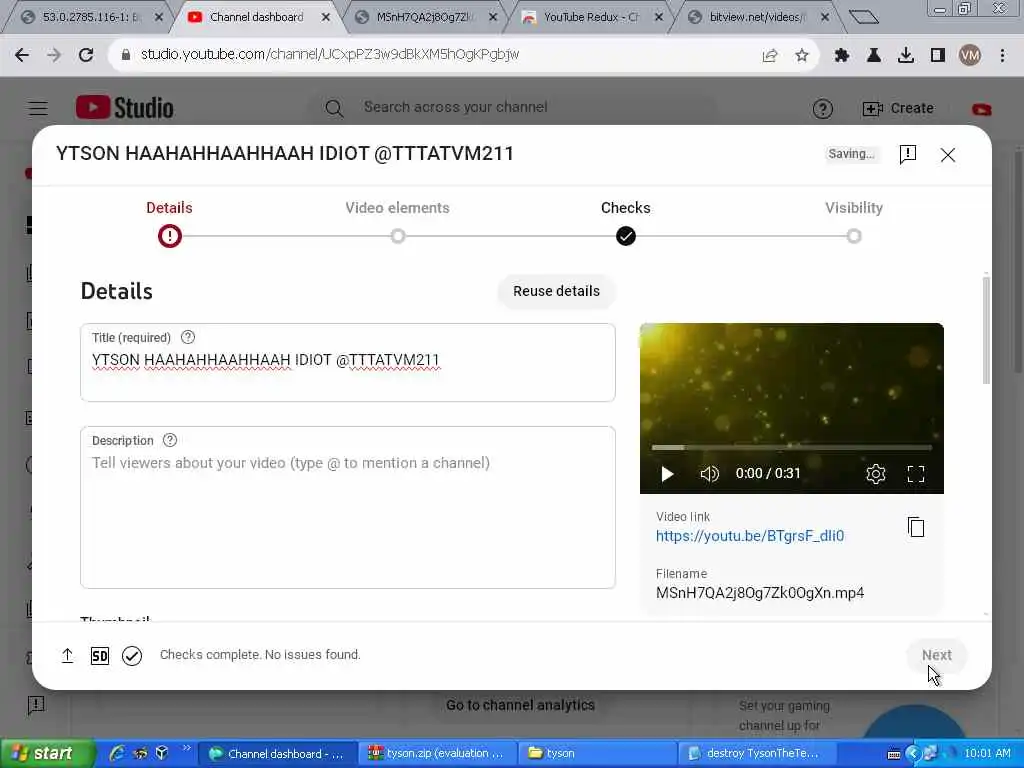The height and width of the screenshot is (768, 1024).
Task: Click the checks complete checkmark icon
Action: (x=132, y=656)
